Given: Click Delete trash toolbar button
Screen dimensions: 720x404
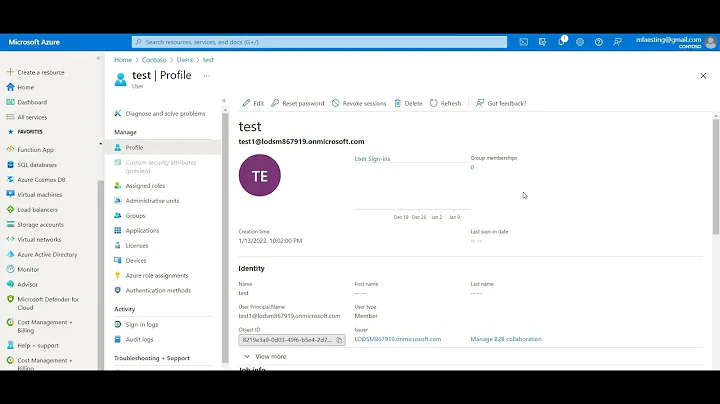Looking at the screenshot, I should click(x=408, y=103).
